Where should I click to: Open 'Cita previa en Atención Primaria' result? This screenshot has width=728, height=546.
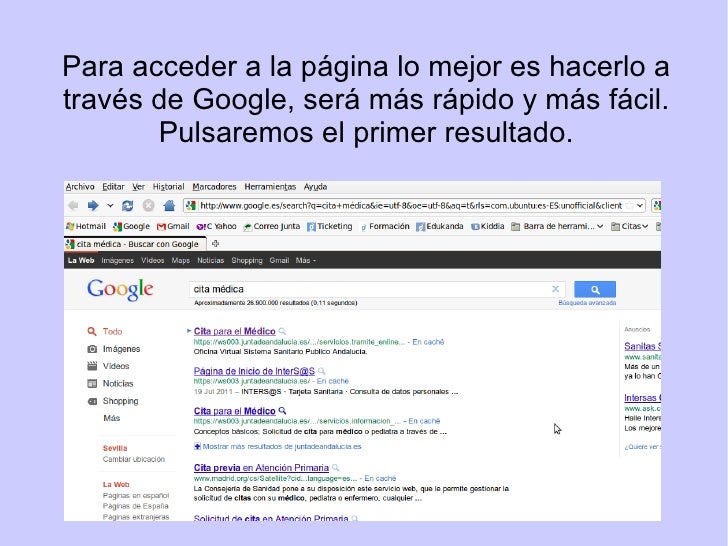point(261,468)
